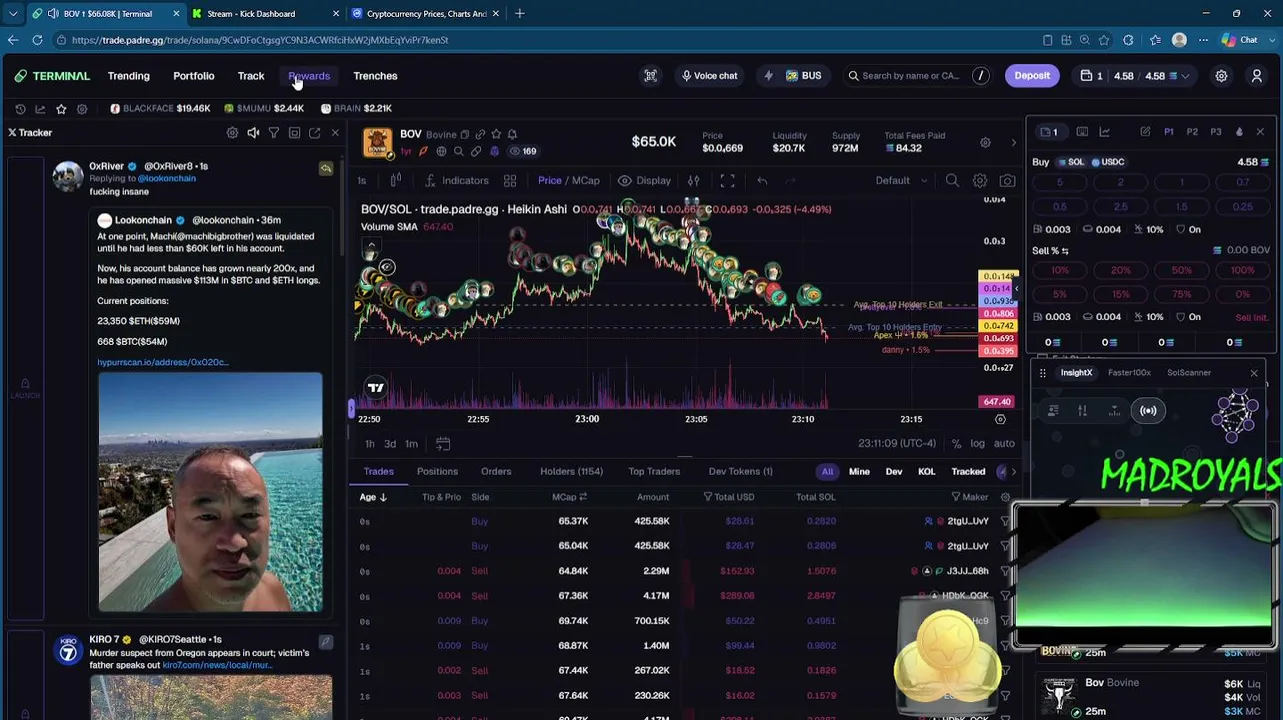Open hypurrscan.io address link in tweet
Image resolution: width=1283 pixels, height=720 pixels.
163,362
